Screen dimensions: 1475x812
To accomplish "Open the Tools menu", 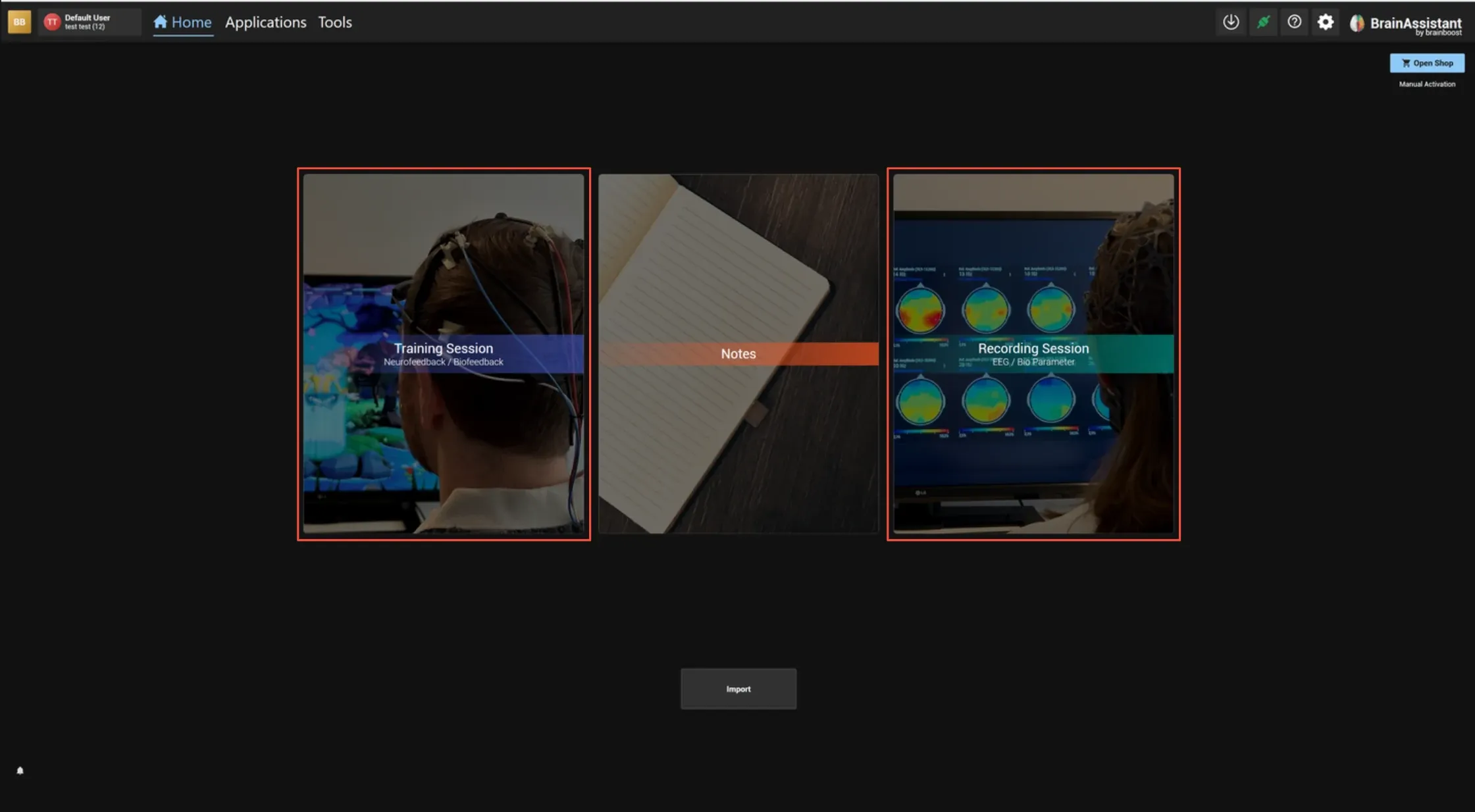I will 335,22.
